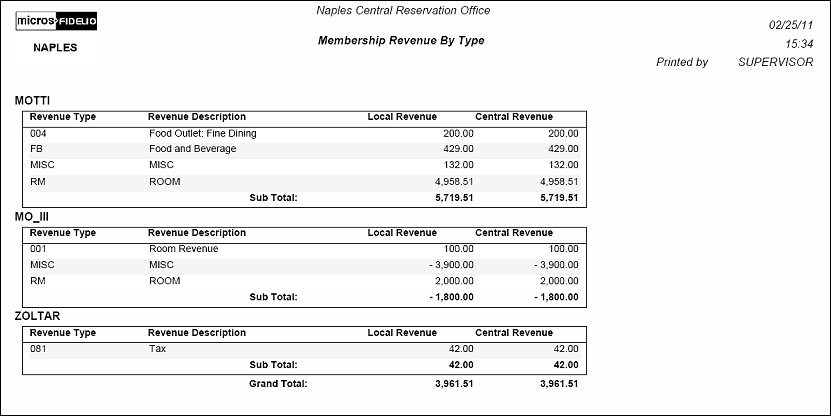Select the Membership Revenue By Type title
The height and width of the screenshot is (416, 831).
[x=400, y=41]
